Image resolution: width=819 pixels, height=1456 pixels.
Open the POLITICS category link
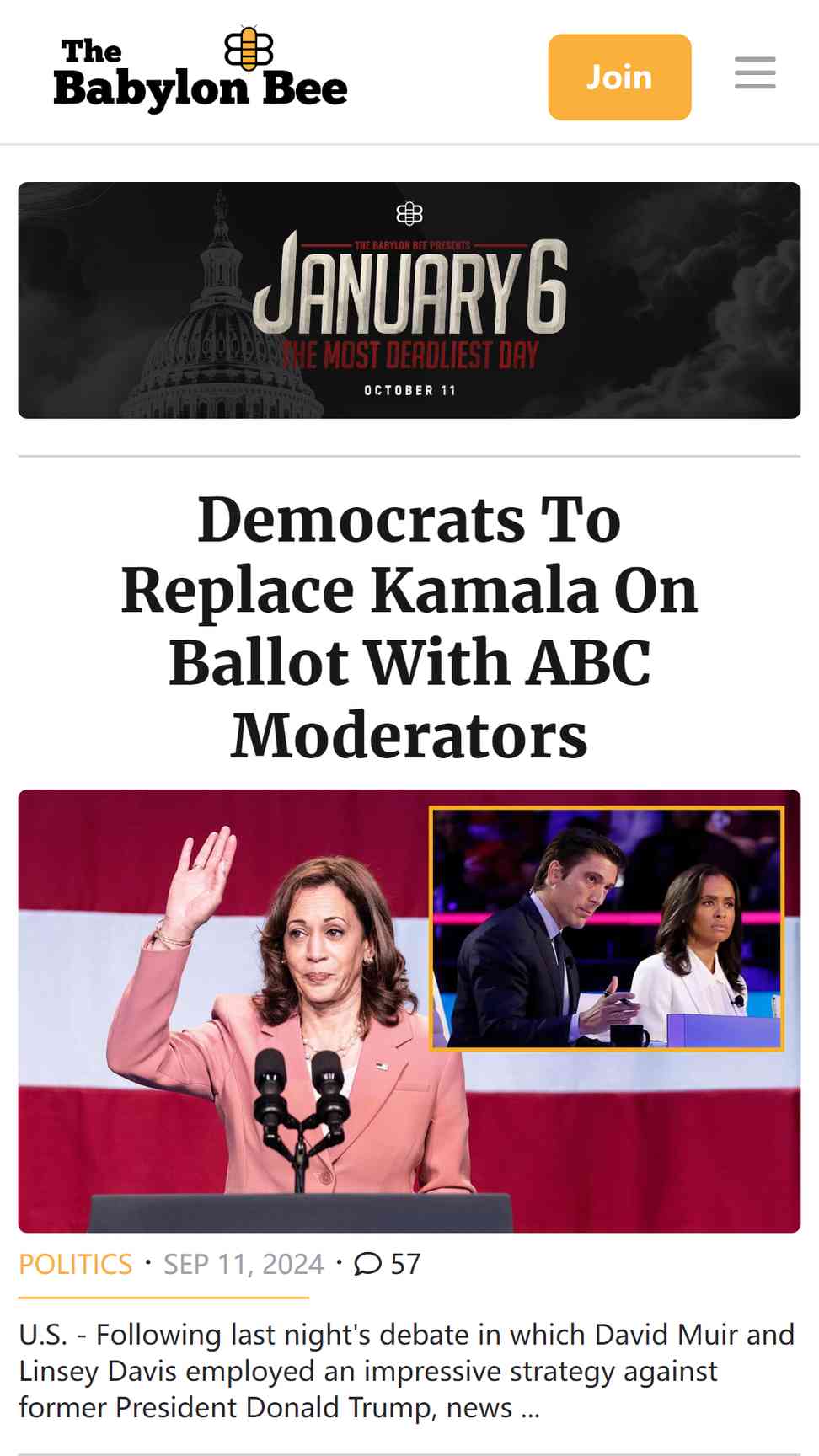(76, 1264)
